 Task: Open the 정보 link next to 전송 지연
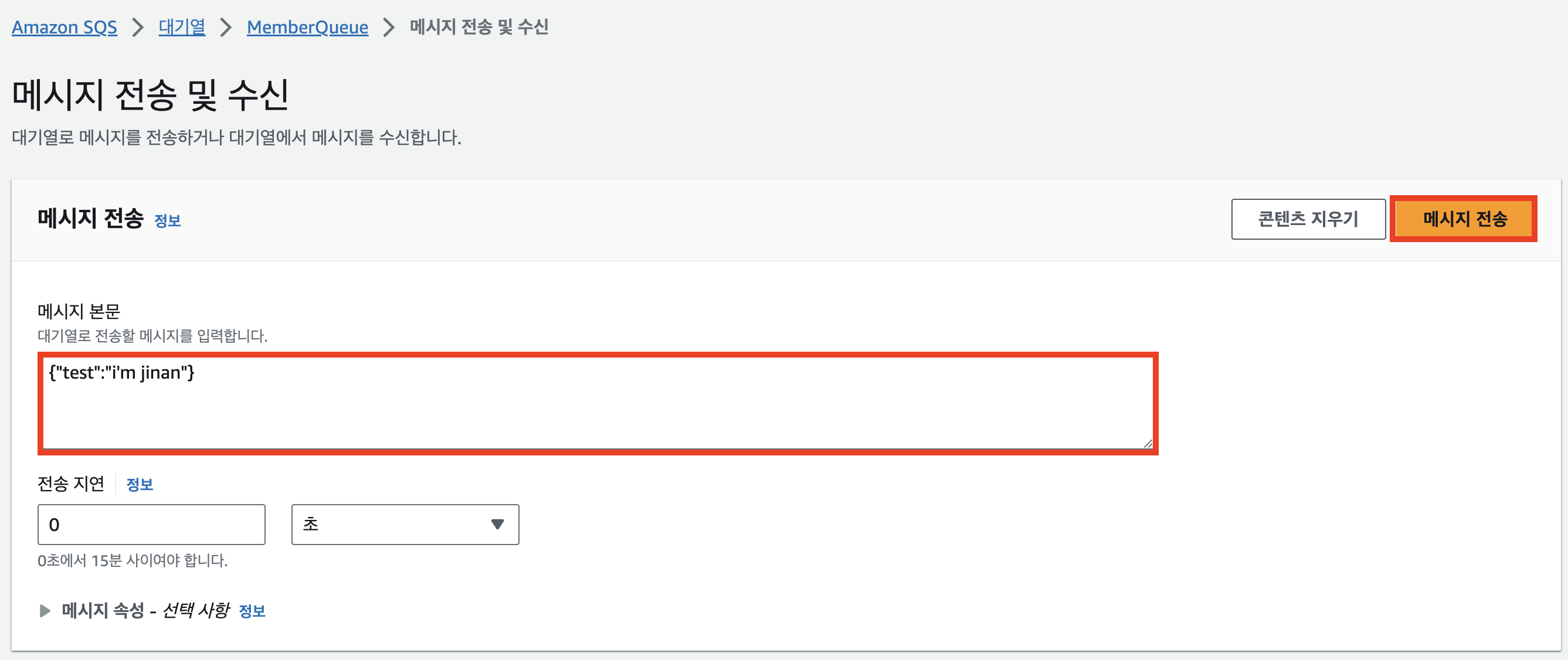[140, 484]
